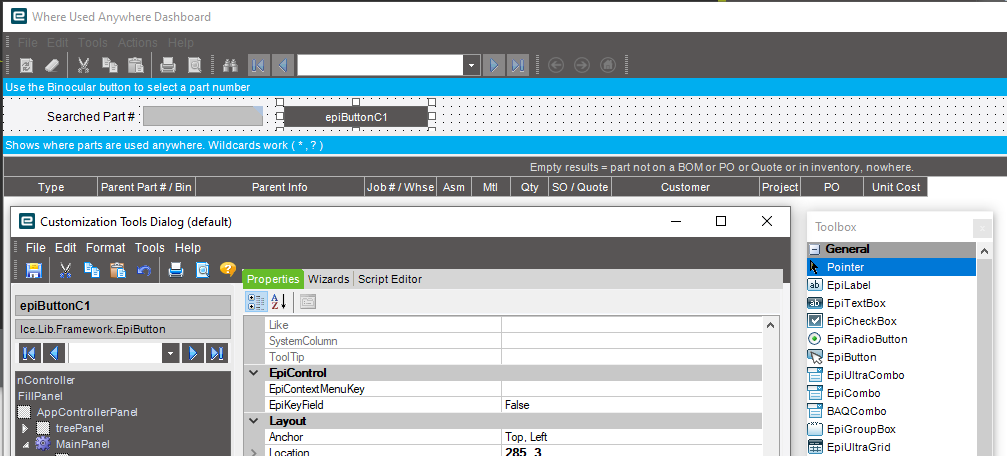The image size is (1007, 456).
Task: Click Paste icon in Customization Tools toolbar
Action: pos(118,270)
